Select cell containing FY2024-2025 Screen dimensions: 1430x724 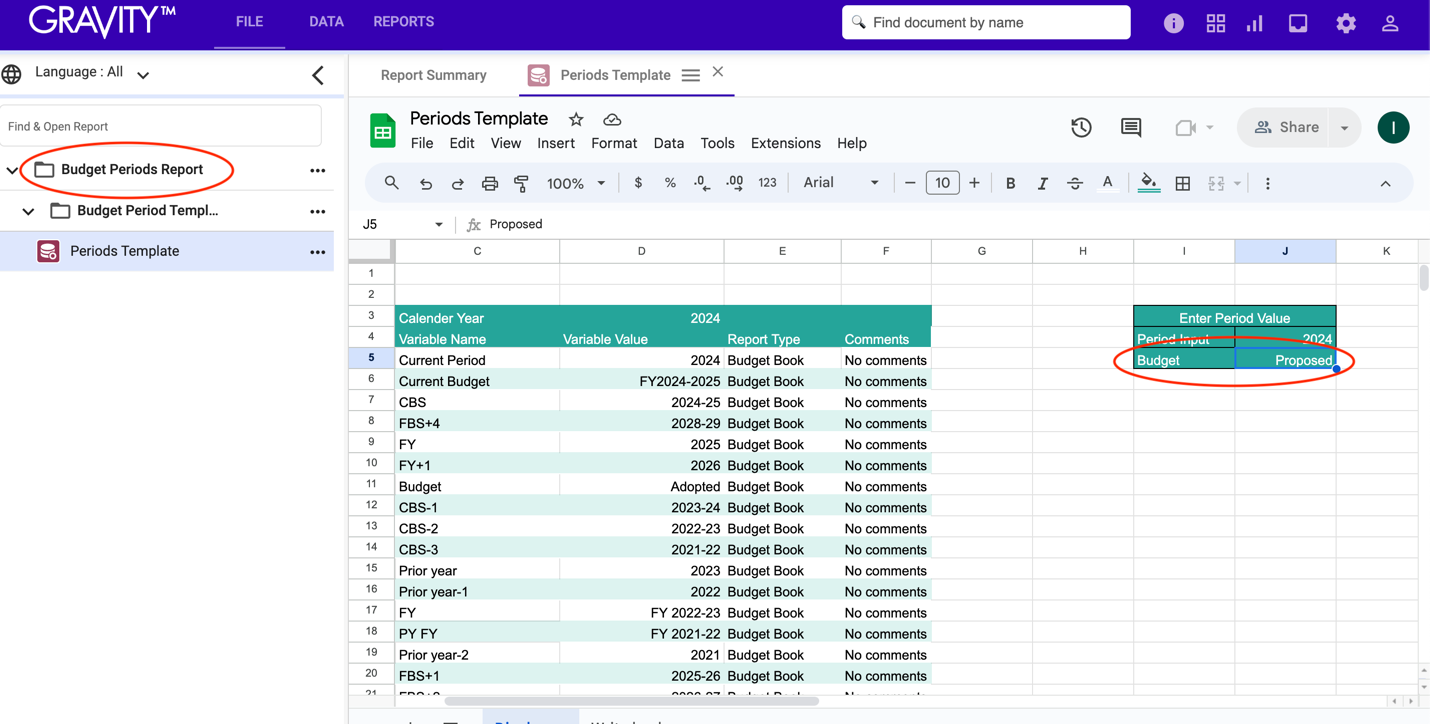coord(642,381)
